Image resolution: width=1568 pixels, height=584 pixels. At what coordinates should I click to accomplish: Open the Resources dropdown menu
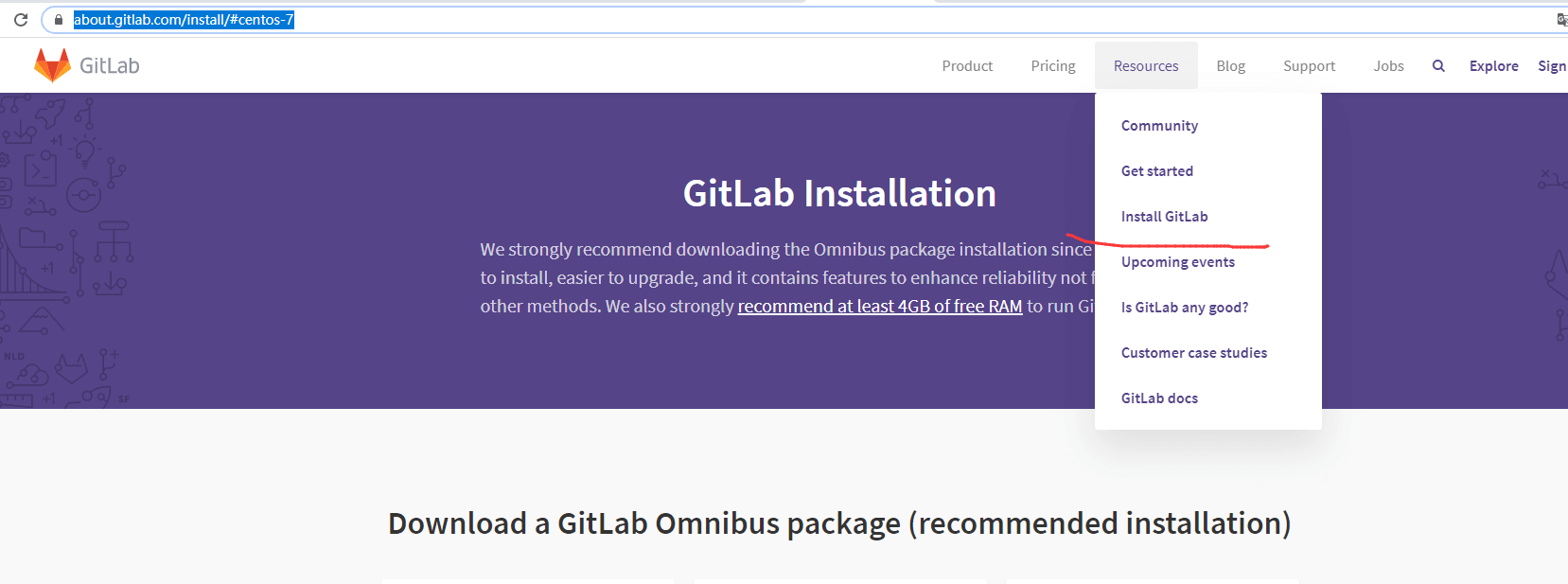(1146, 66)
